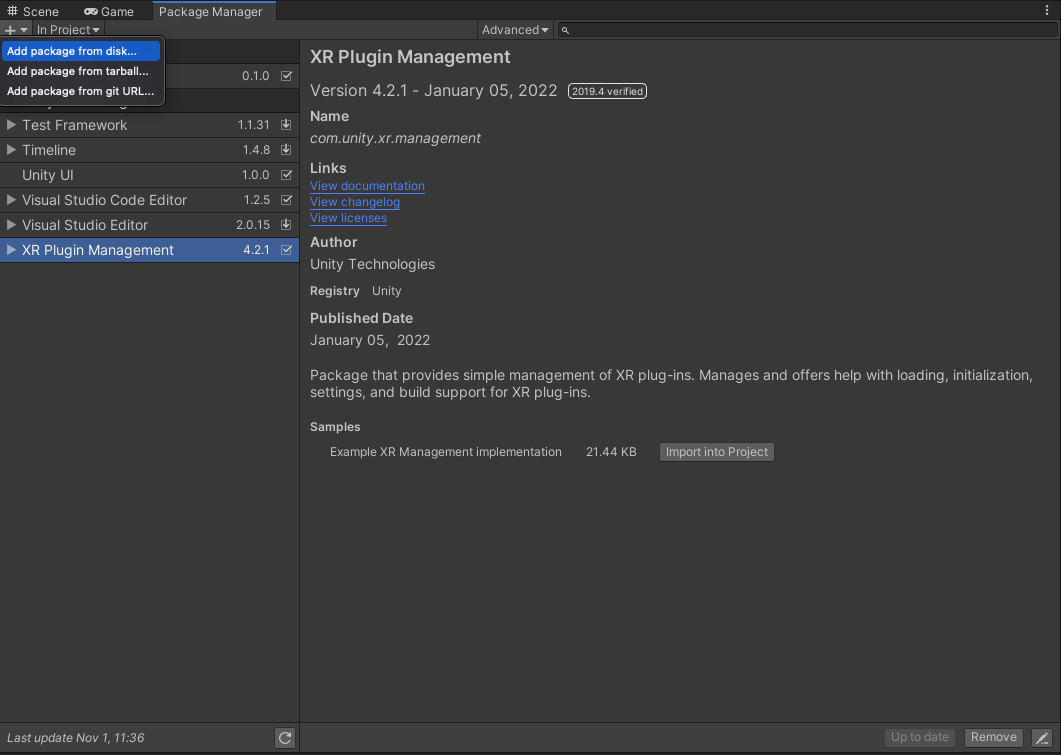The height and width of the screenshot is (755, 1061).
Task: Click the edit package manifest pencil icon
Action: click(1041, 738)
